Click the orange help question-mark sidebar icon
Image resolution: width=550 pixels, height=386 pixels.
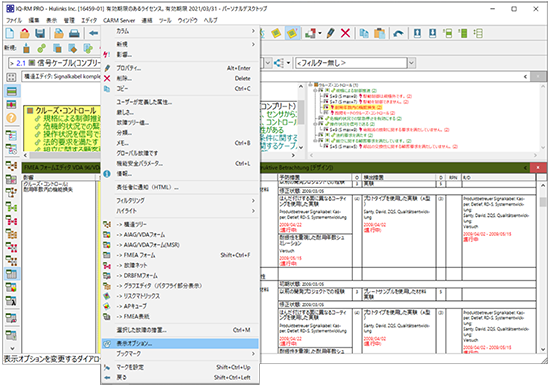[x=11, y=118]
